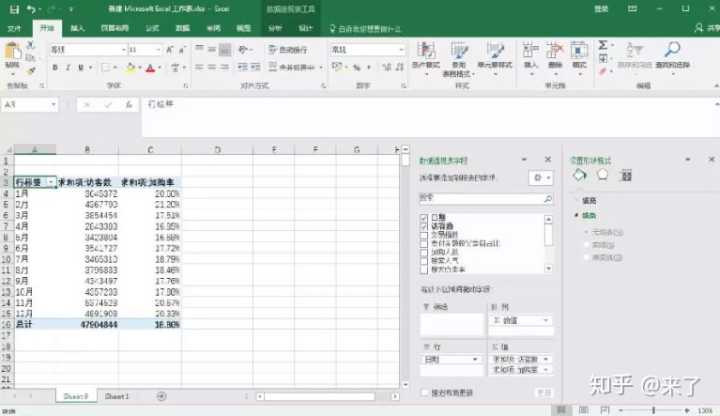Click the gear tools icon in PivotTable fields pane

click(x=539, y=177)
